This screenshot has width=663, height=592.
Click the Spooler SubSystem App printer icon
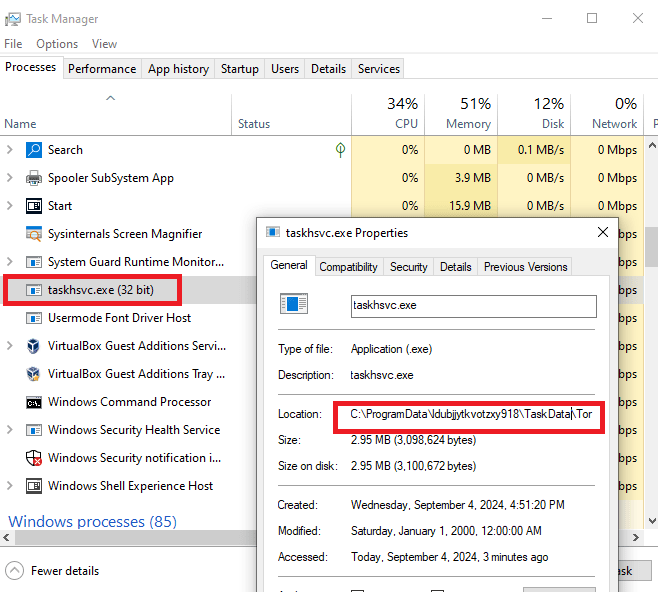pyautogui.click(x=33, y=178)
